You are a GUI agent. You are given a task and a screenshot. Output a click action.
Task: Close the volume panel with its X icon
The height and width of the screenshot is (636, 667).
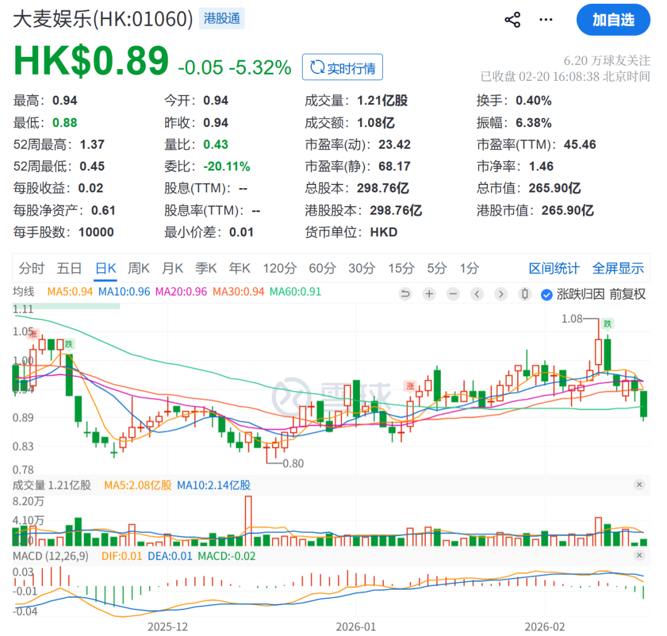point(640,485)
